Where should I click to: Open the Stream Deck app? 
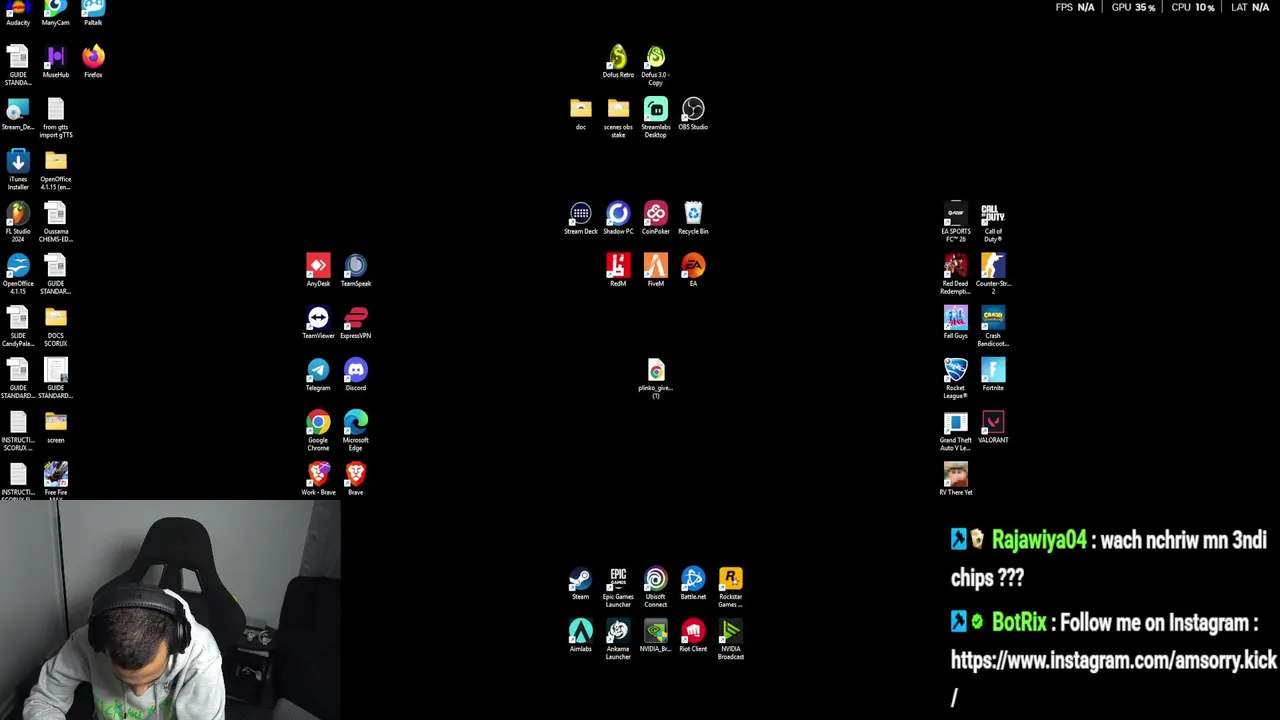click(x=581, y=219)
